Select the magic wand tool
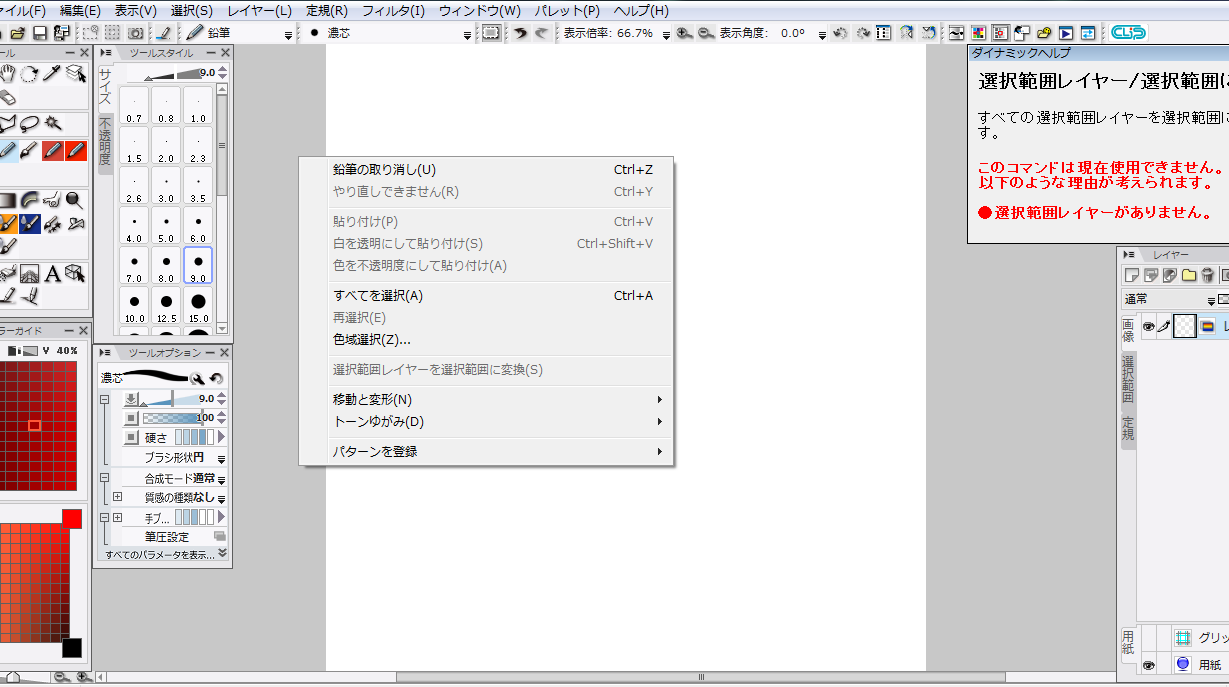The width and height of the screenshot is (1229, 687). pyautogui.click(x=53, y=124)
